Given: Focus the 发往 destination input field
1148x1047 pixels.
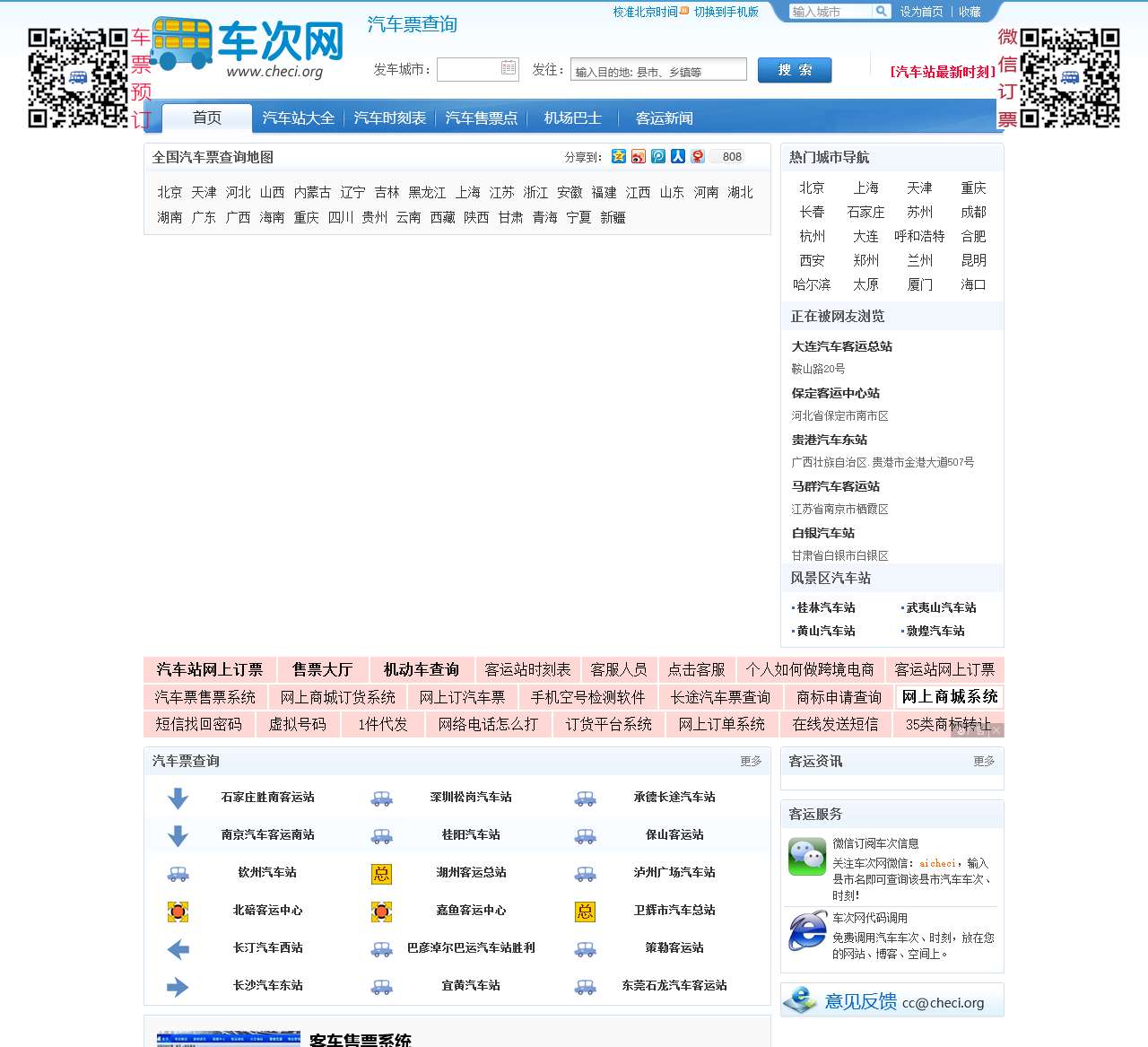Looking at the screenshot, I should [658, 69].
